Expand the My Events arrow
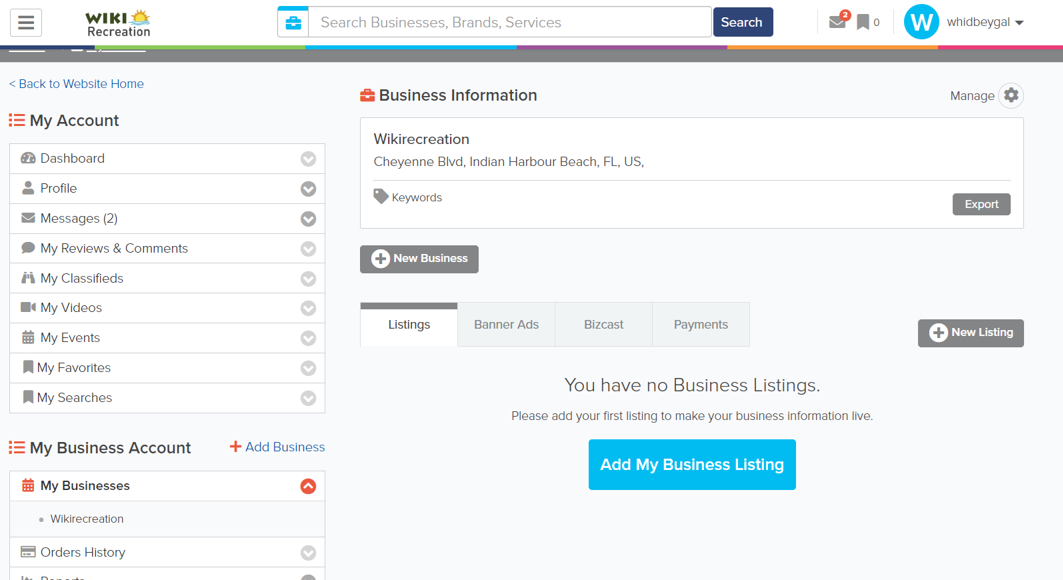The height and width of the screenshot is (580, 1063). (308, 338)
